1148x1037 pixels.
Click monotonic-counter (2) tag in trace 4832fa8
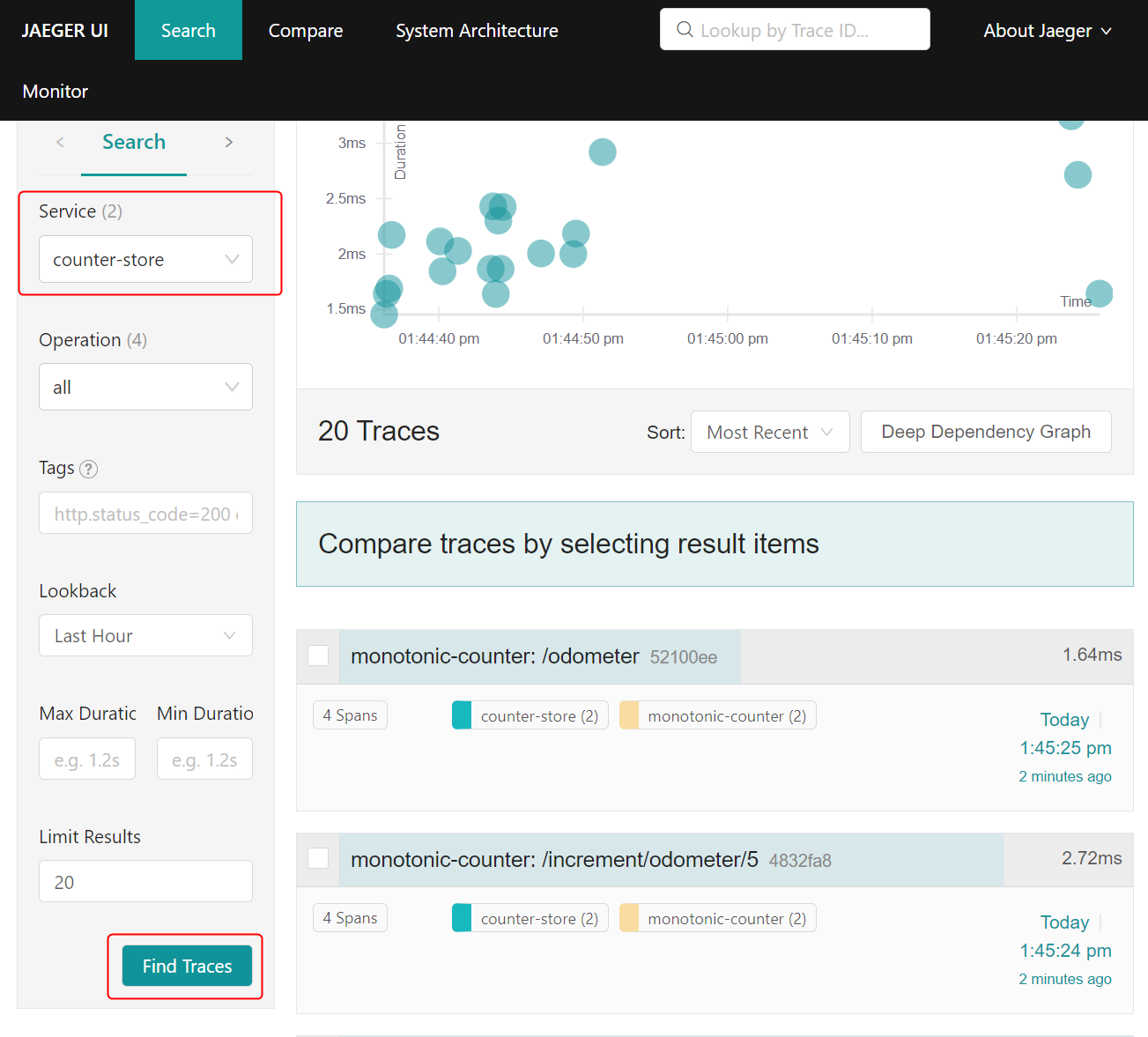(718, 918)
